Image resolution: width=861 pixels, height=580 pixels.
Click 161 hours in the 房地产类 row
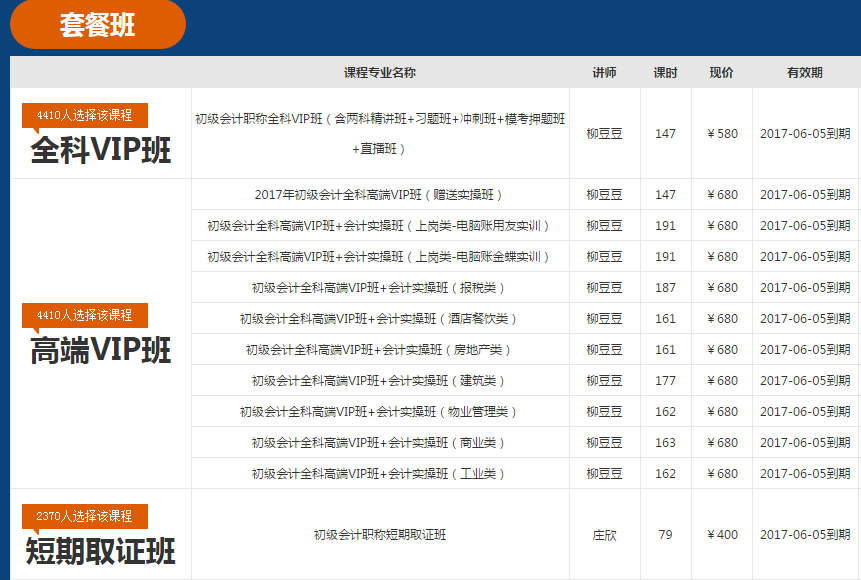pyautogui.click(x=666, y=350)
